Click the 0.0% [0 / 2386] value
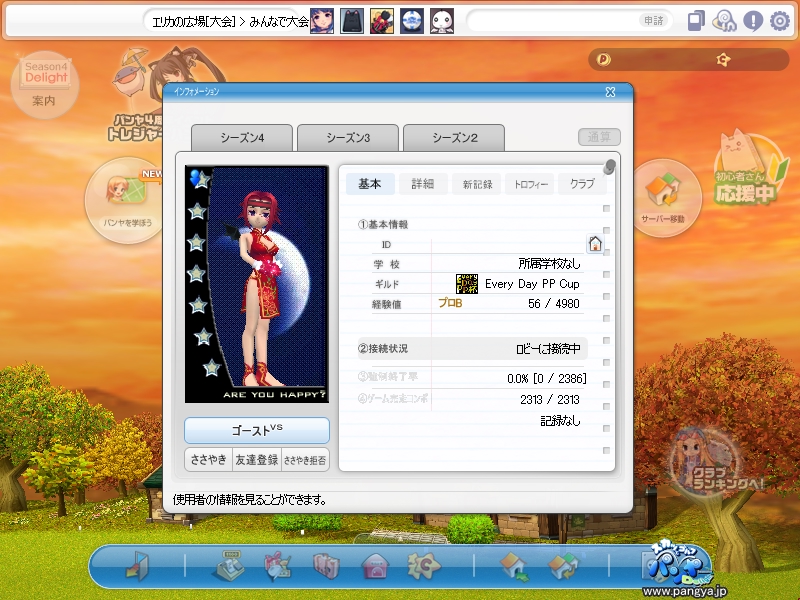 click(x=546, y=379)
